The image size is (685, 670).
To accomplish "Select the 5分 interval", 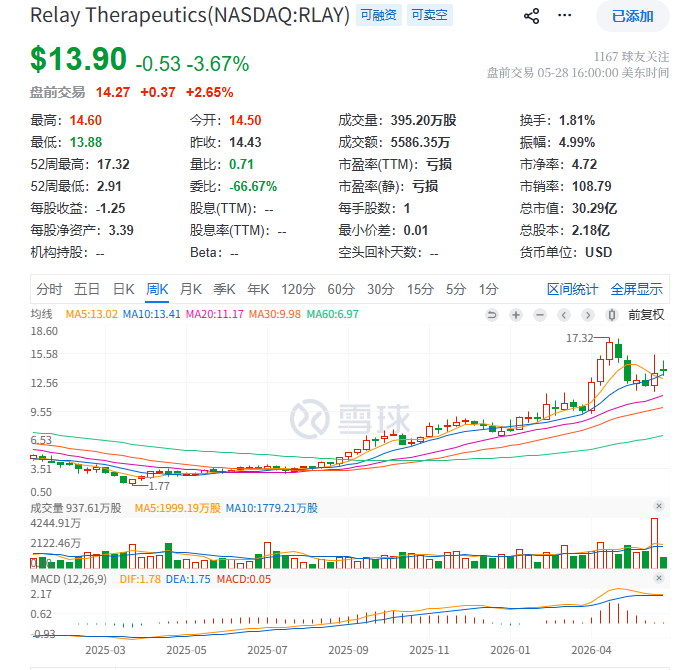I will (x=456, y=289).
